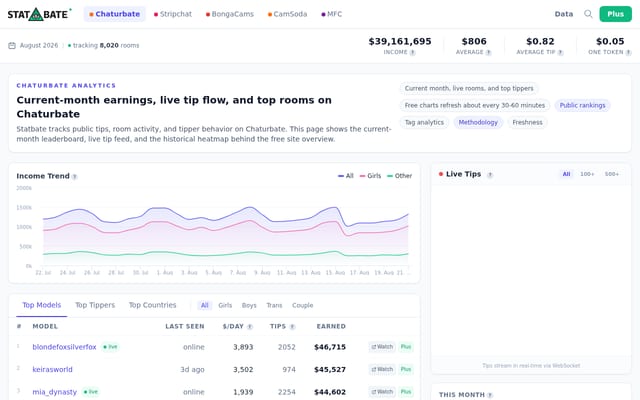Filter the table to Couple
Viewport: 640px width, 400px height.
[x=302, y=305]
